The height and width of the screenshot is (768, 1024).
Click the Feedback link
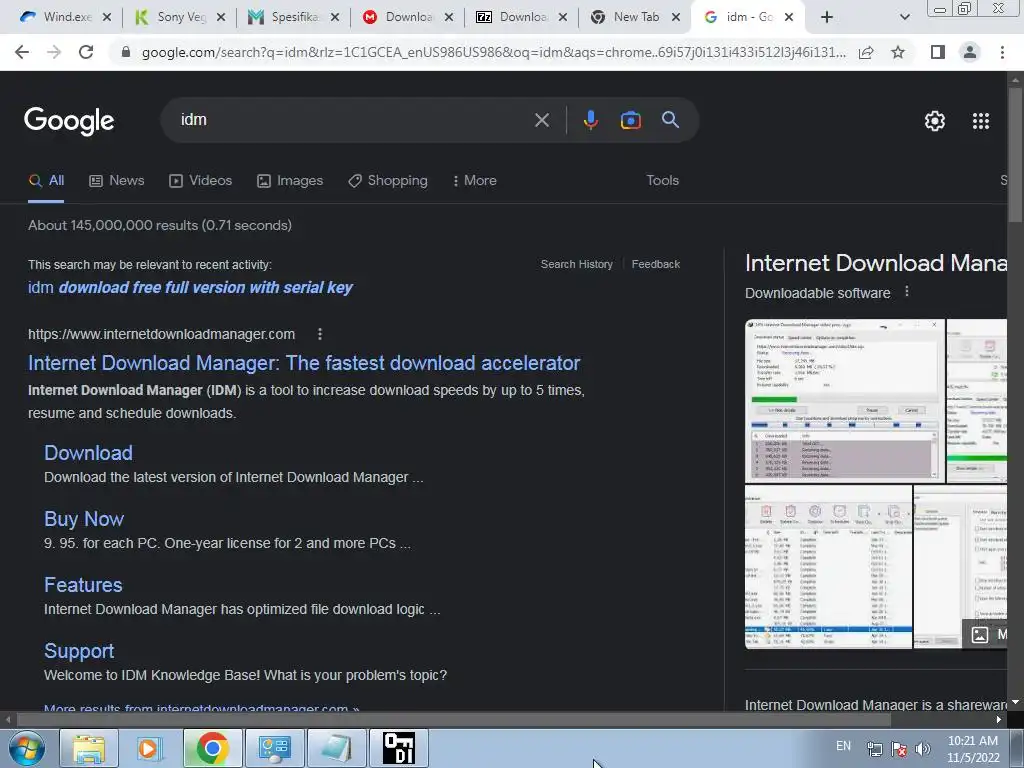[656, 264]
